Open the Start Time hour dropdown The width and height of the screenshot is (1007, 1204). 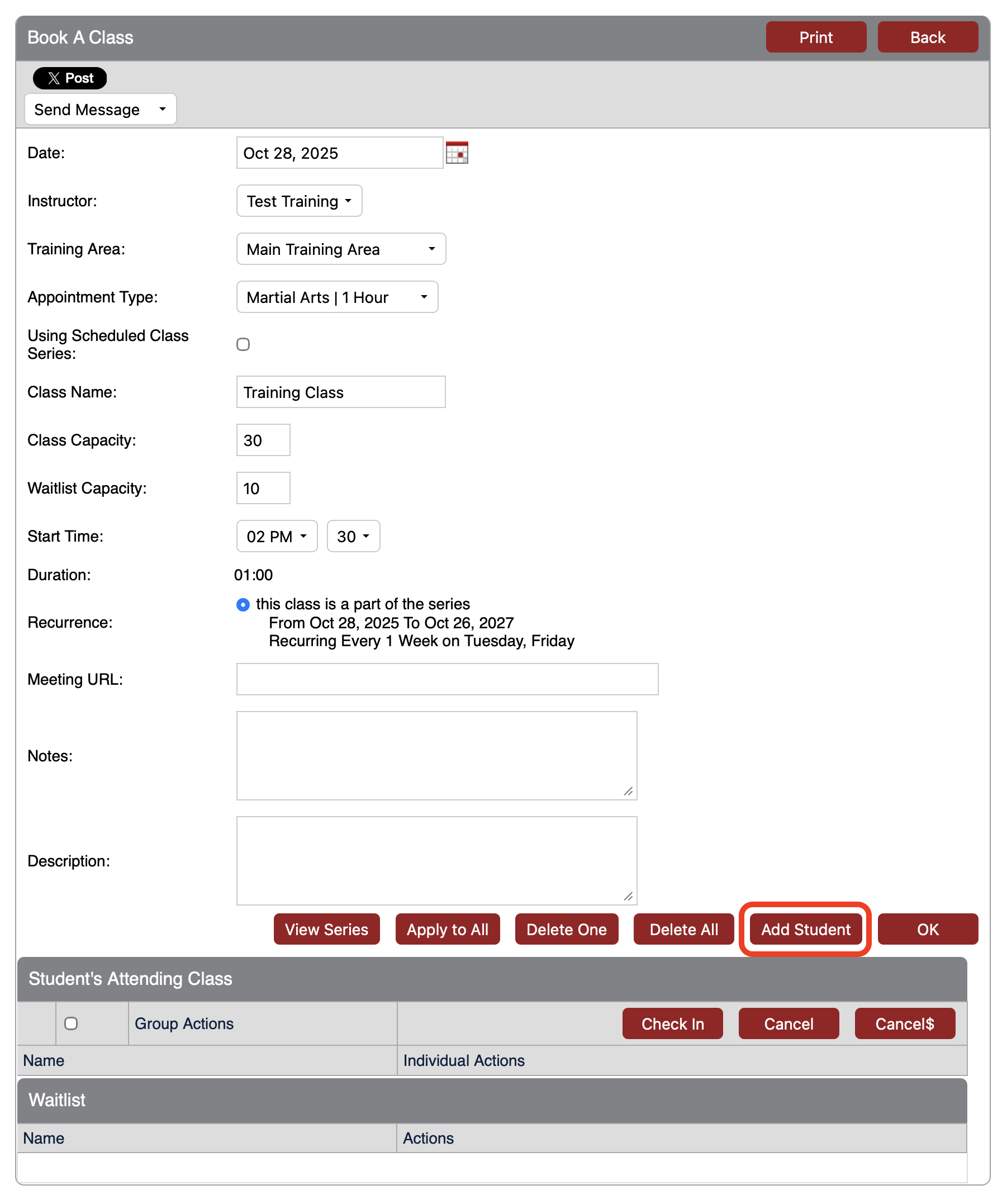(x=276, y=536)
